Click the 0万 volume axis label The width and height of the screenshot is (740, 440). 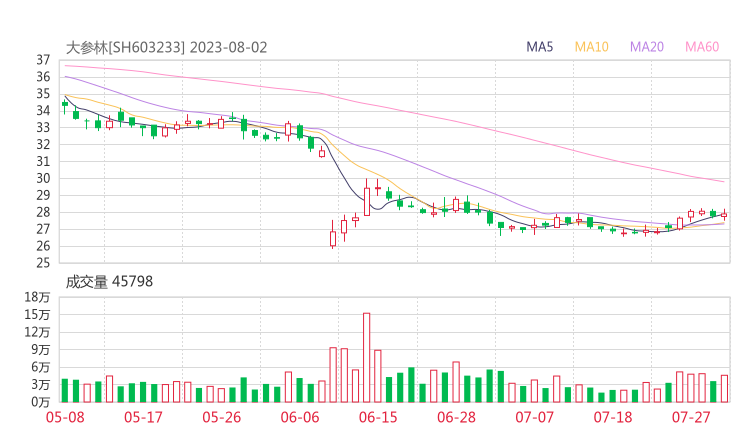click(41, 402)
